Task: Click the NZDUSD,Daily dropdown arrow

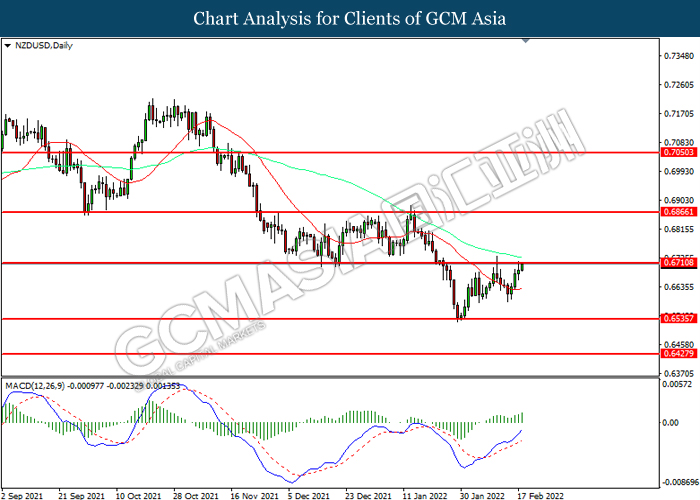Action: 8,46
